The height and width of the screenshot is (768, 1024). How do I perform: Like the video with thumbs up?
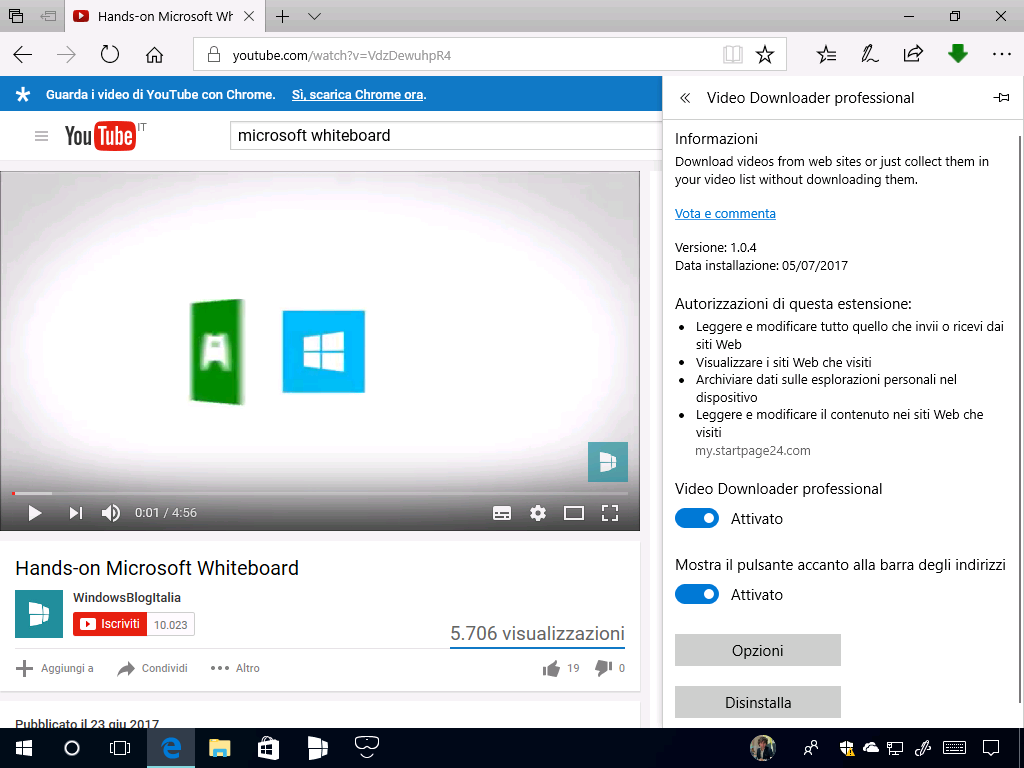click(551, 668)
